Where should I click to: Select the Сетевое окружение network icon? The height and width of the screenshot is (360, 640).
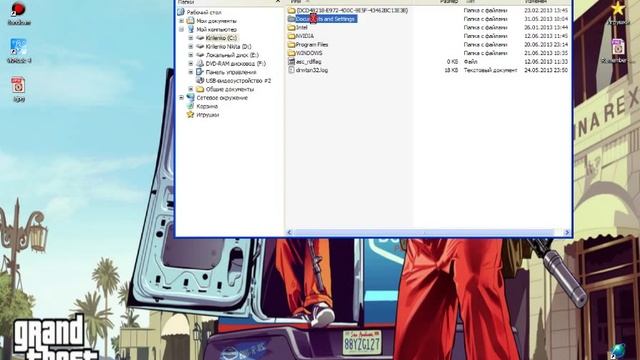pos(191,98)
